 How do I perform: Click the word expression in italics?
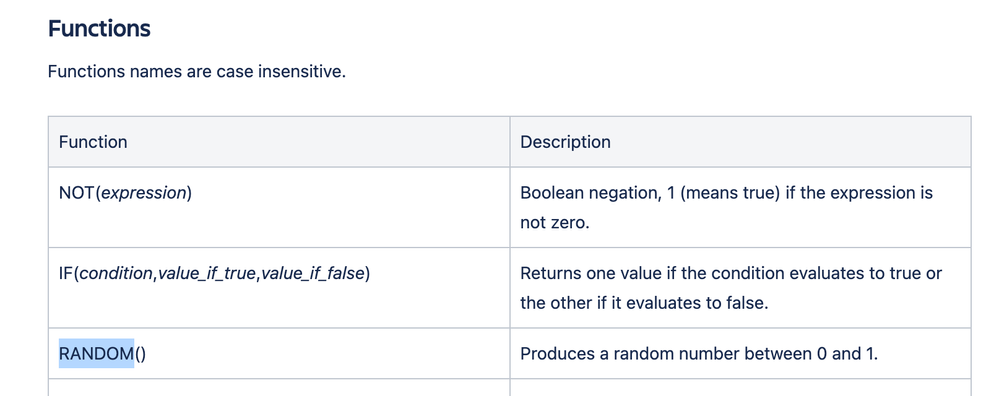tap(143, 193)
